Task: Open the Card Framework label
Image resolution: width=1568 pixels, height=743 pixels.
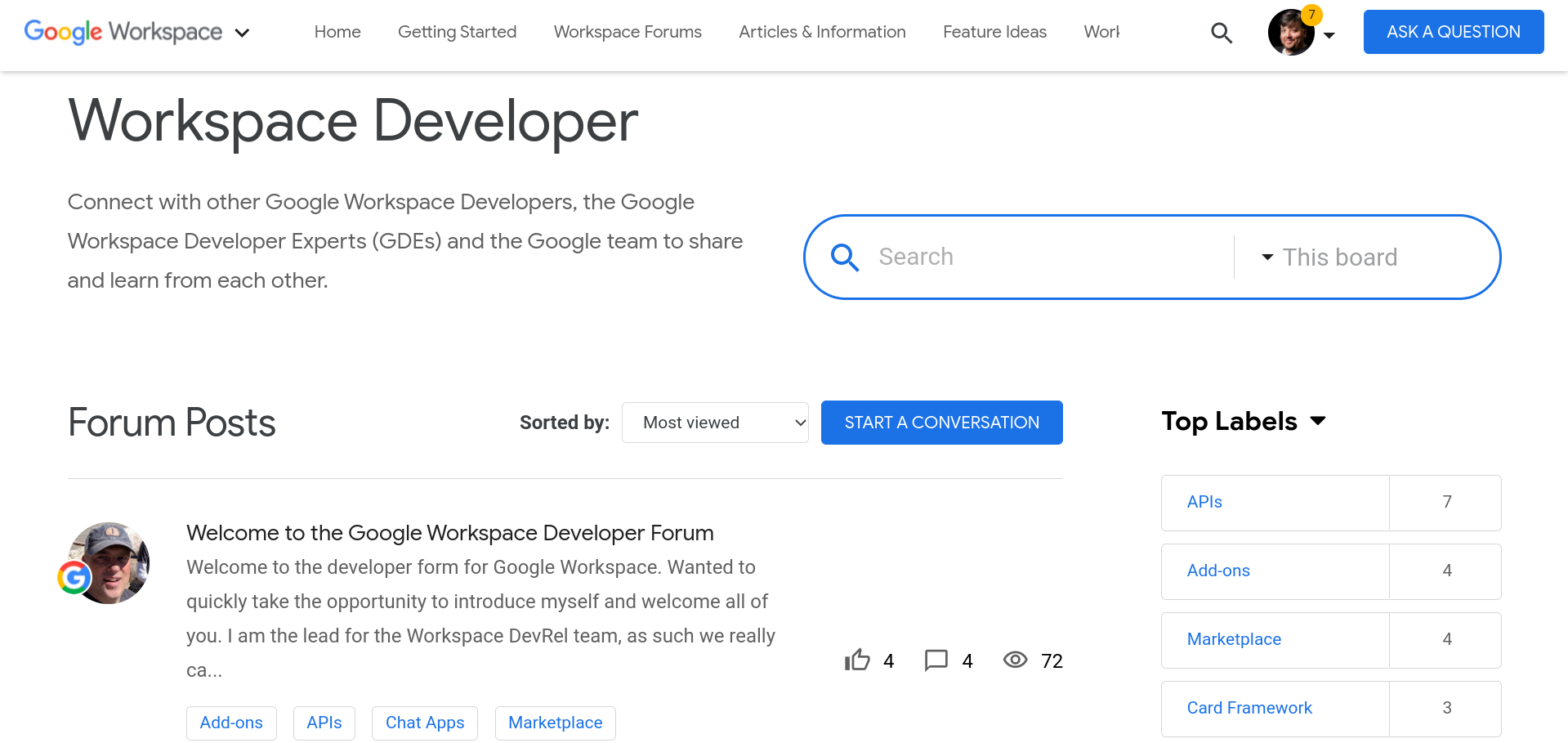Action: coord(1249,708)
